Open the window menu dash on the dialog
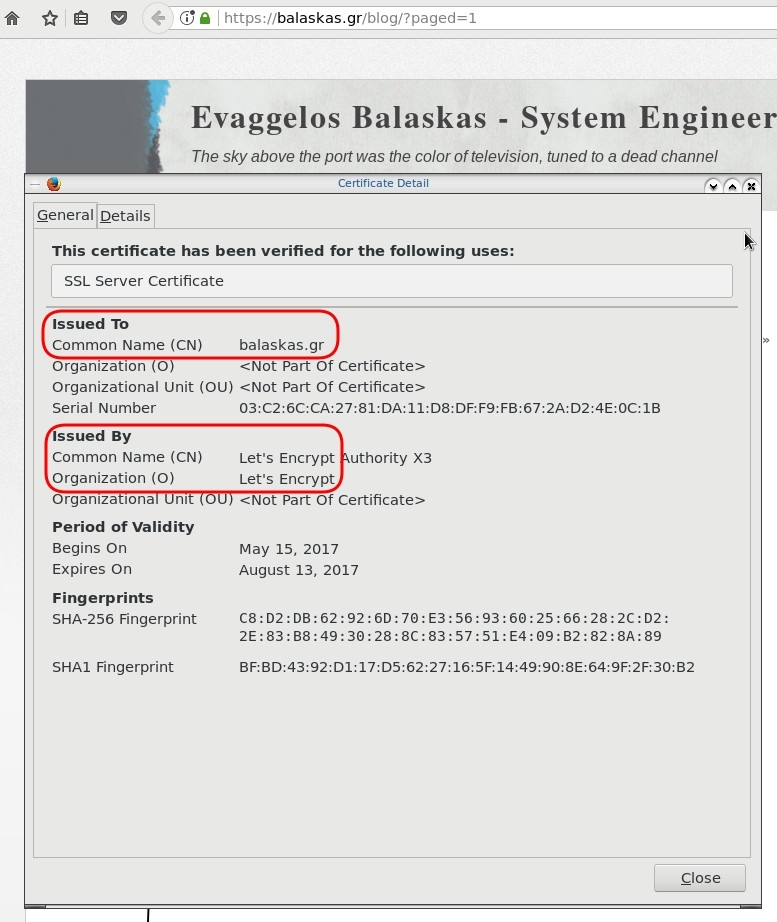Image resolution: width=777 pixels, height=922 pixels. [x=36, y=184]
